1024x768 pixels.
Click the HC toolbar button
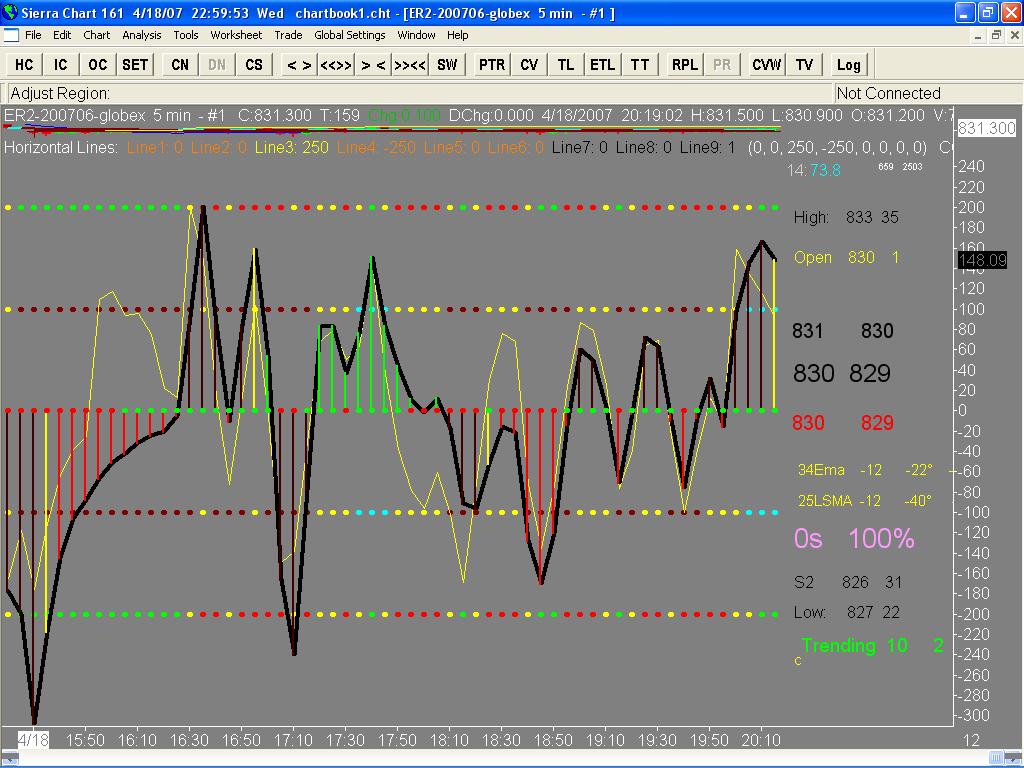point(24,65)
